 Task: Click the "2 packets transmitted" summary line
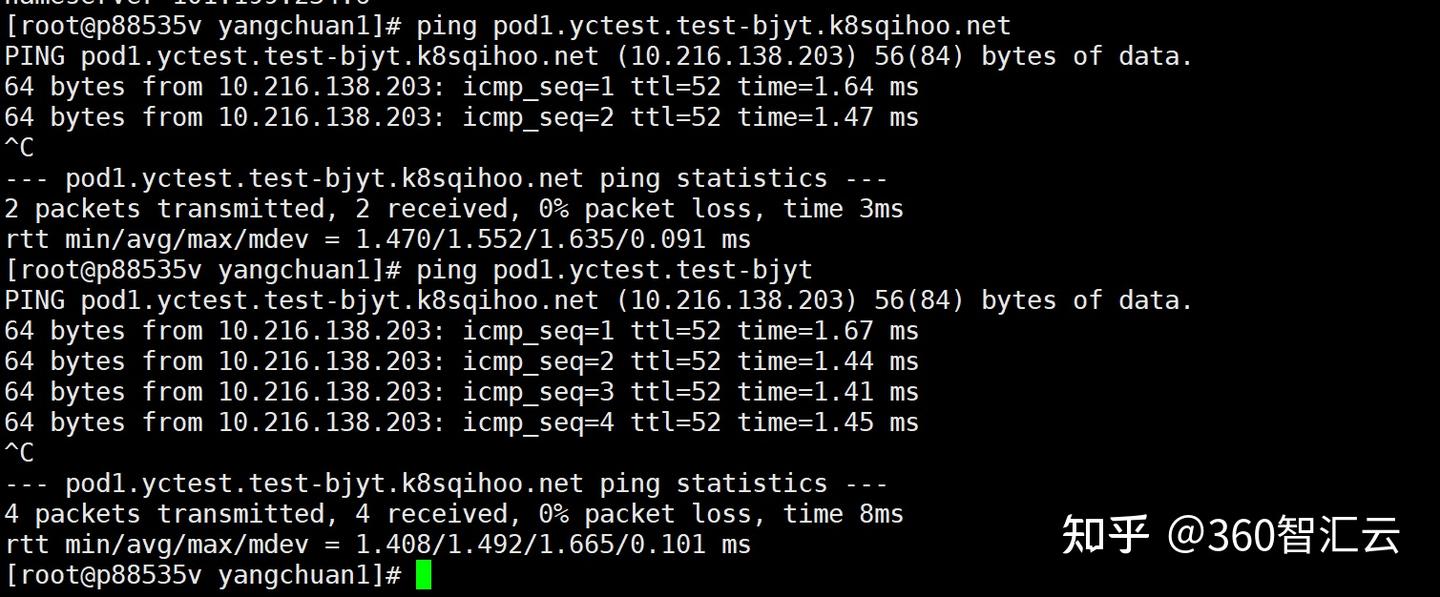[453, 209]
